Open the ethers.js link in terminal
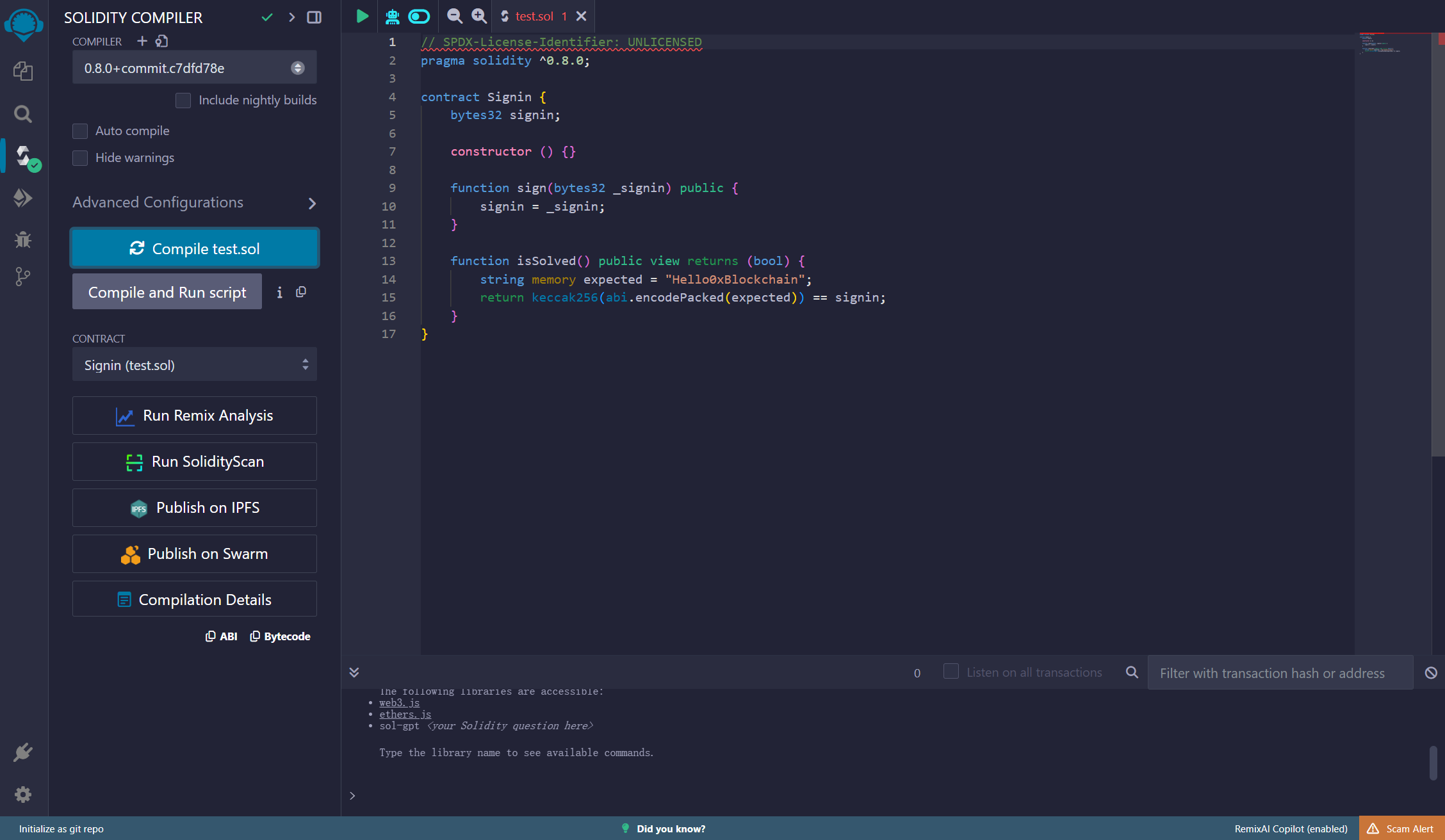Image resolution: width=1445 pixels, height=840 pixels. (x=405, y=715)
